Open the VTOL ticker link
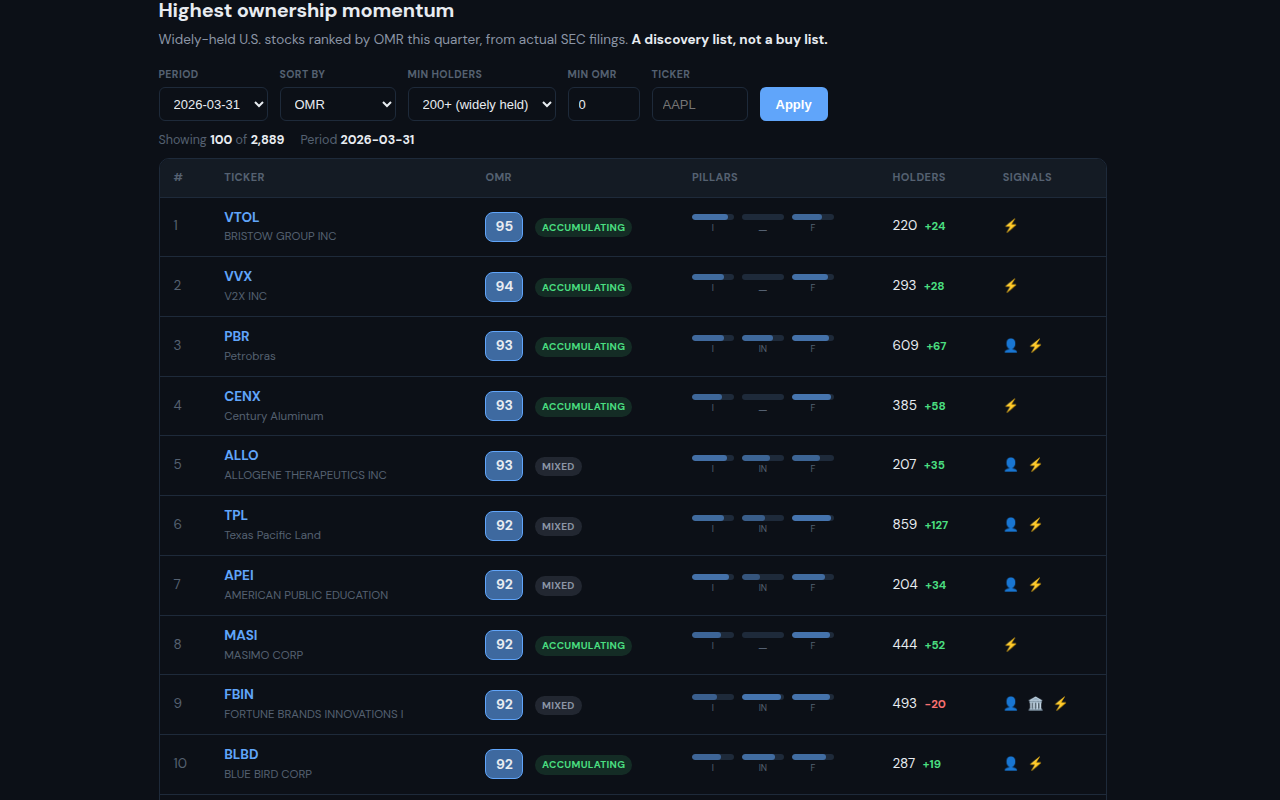 [x=241, y=217]
